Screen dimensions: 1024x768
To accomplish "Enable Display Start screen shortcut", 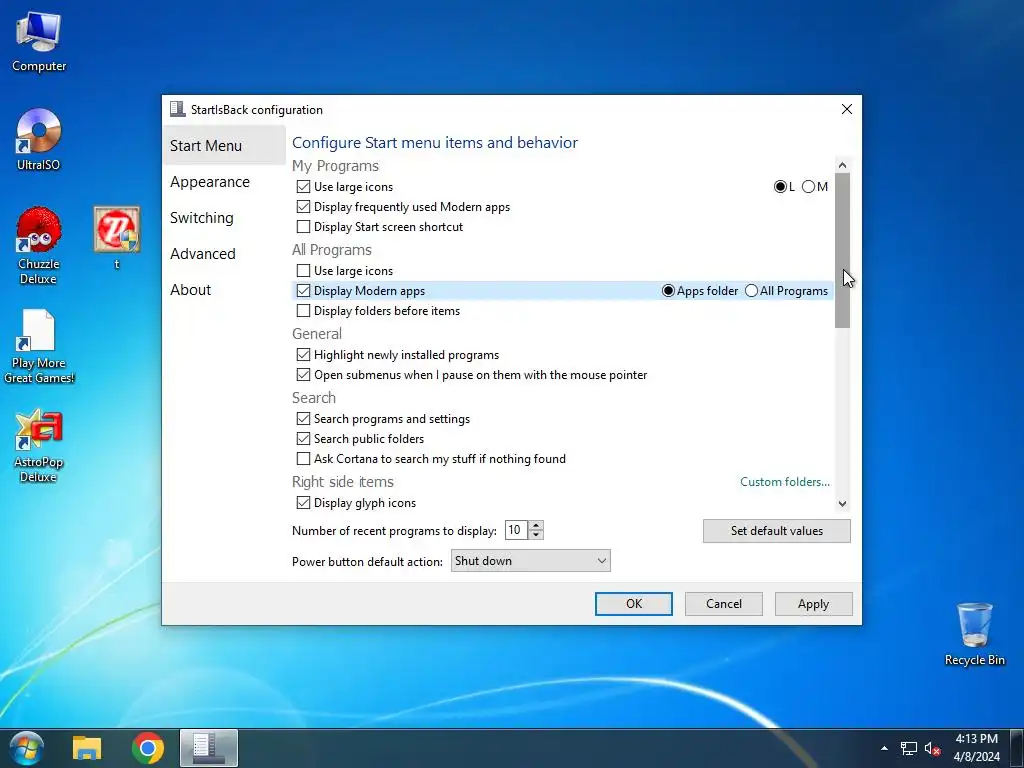I will click(x=303, y=227).
